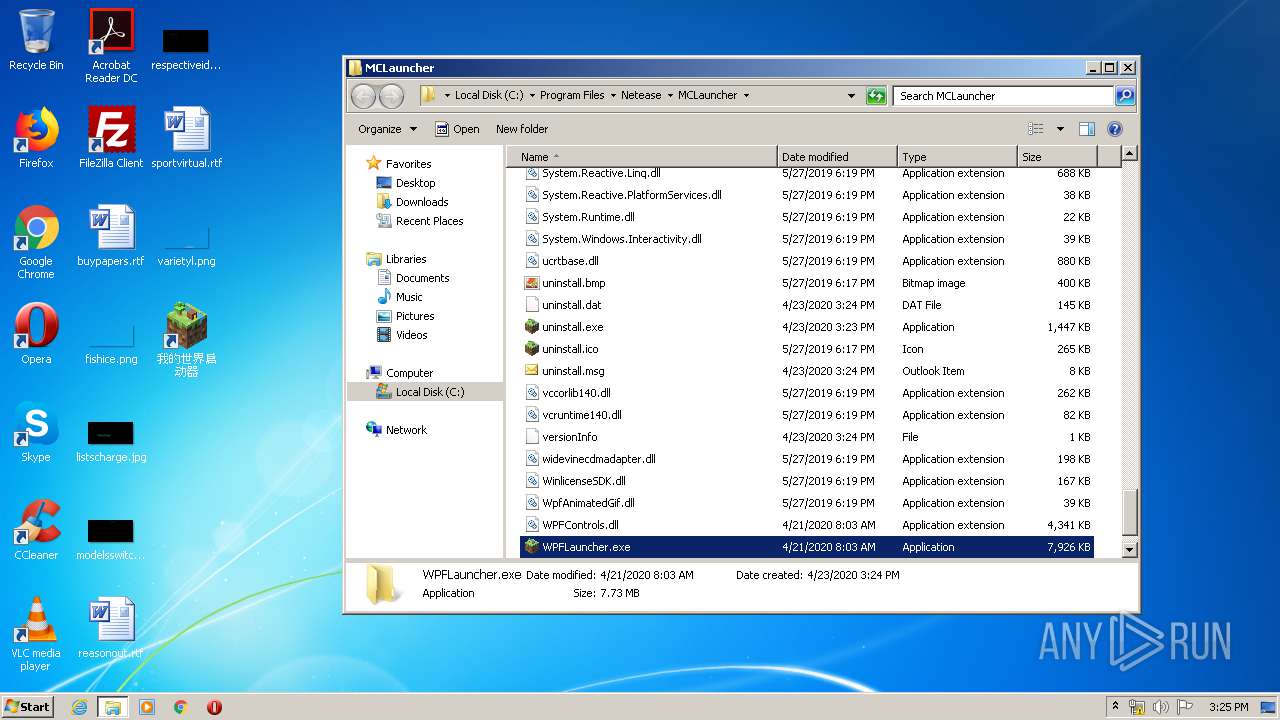Click the Chrome icon in the taskbar
The width and height of the screenshot is (1280, 720).
pos(181,707)
